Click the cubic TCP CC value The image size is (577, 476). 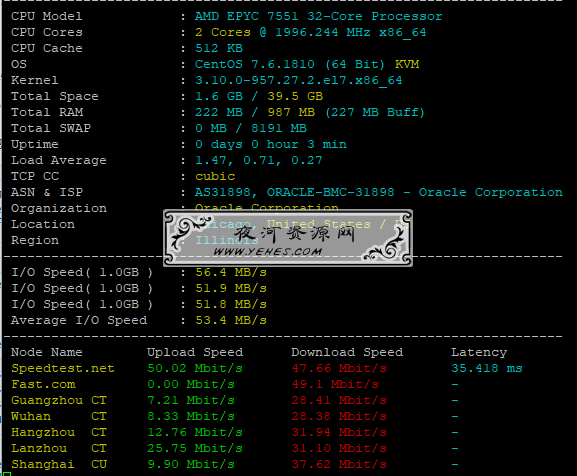click(215, 176)
